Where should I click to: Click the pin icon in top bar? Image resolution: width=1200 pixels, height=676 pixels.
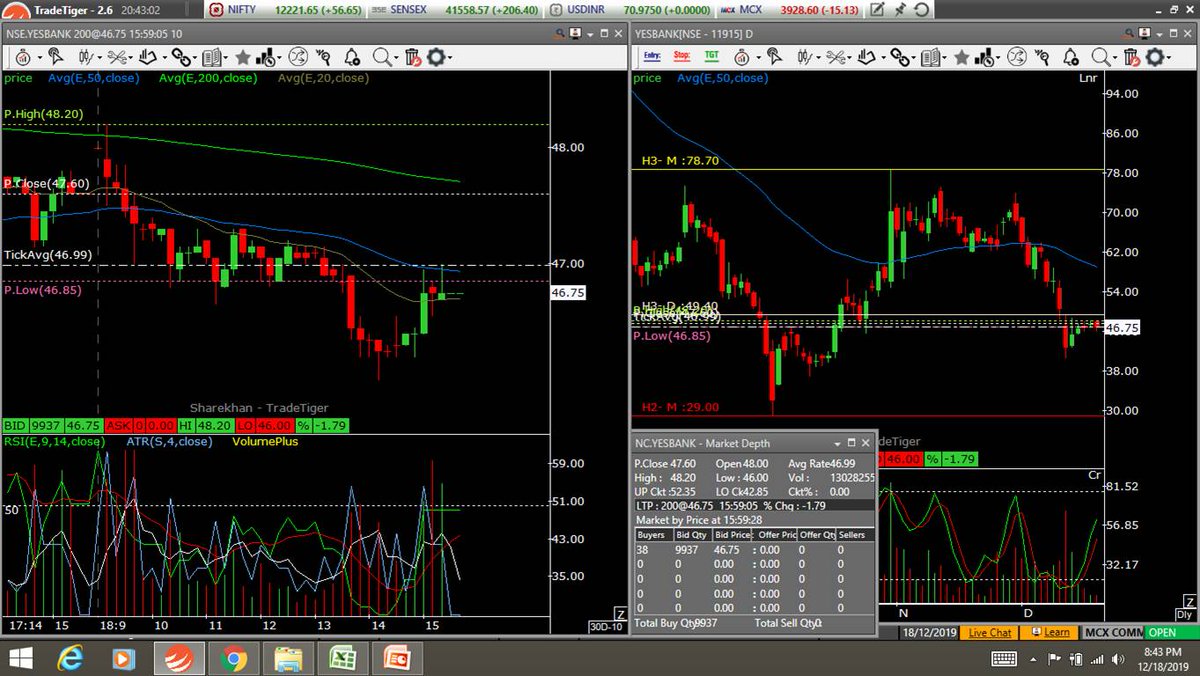click(900, 10)
